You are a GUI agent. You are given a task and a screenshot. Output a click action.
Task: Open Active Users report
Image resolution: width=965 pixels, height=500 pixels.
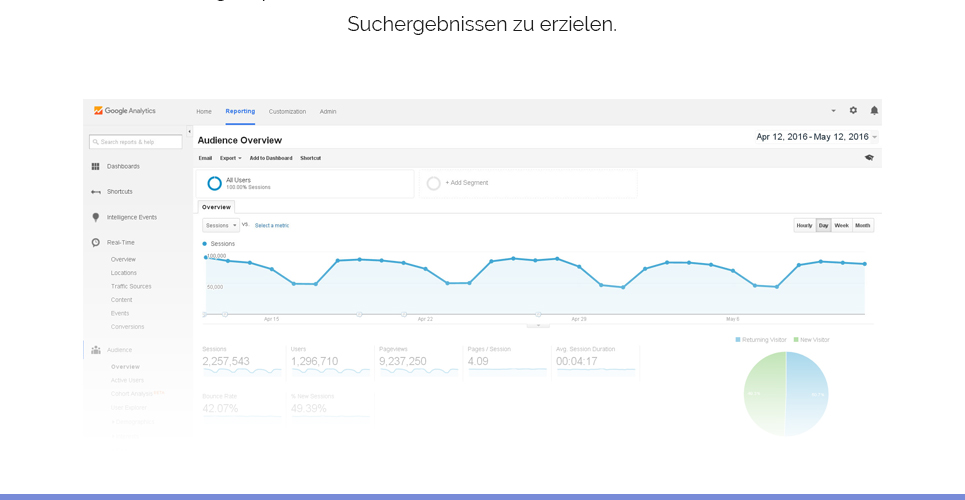(x=127, y=380)
